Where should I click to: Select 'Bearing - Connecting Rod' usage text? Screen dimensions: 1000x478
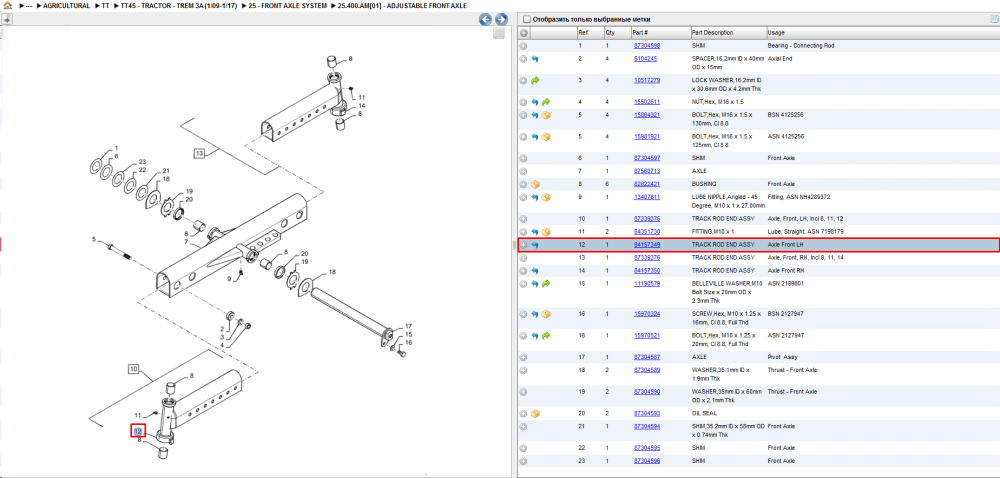pos(801,46)
